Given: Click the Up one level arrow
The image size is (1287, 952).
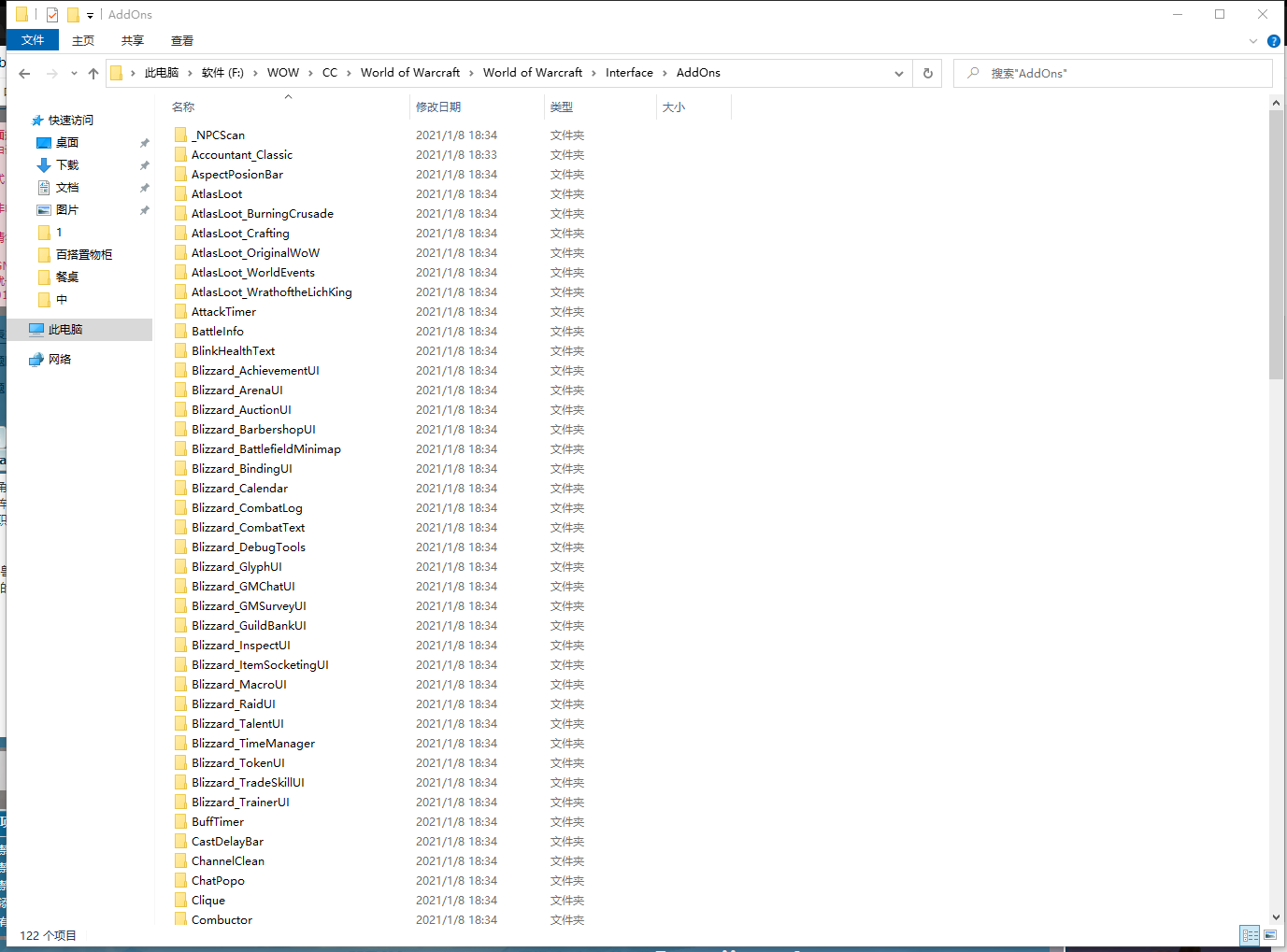Looking at the screenshot, I should (x=93, y=74).
